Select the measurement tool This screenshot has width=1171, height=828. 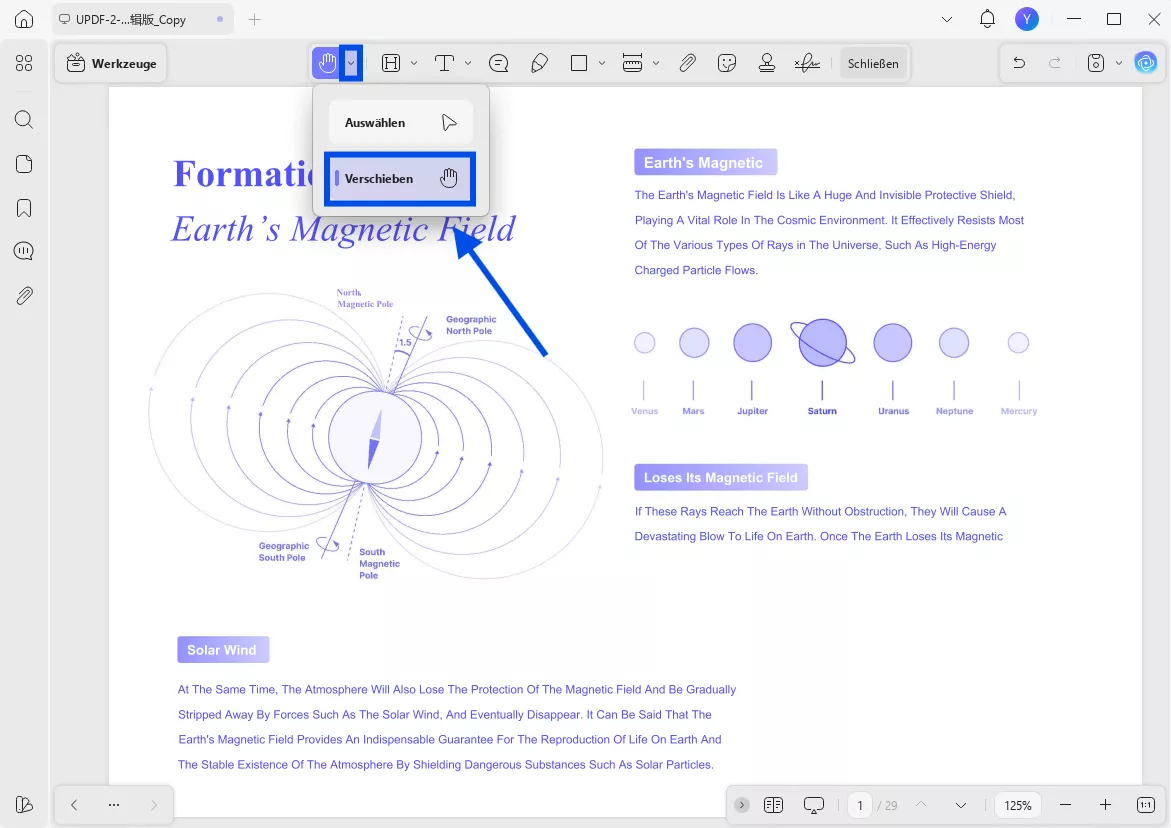click(633, 63)
